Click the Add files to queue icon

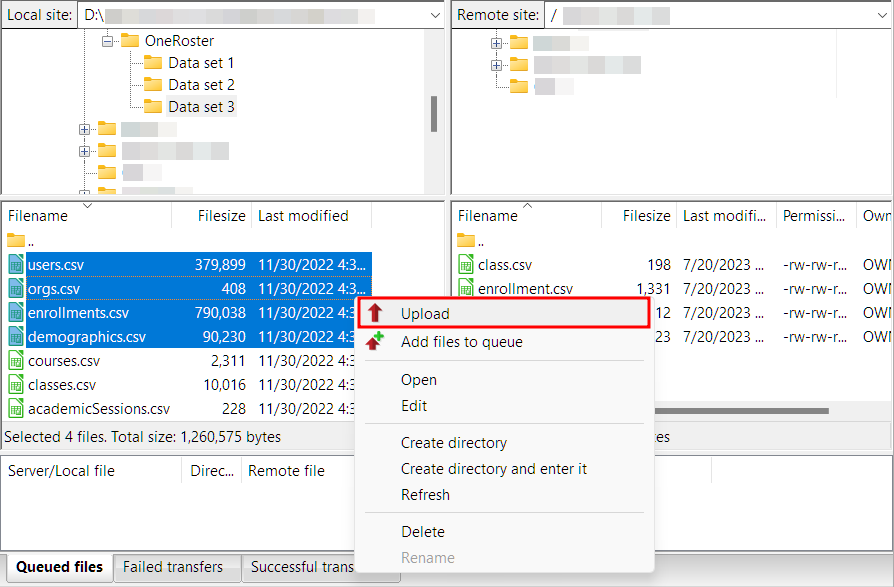[372, 340]
